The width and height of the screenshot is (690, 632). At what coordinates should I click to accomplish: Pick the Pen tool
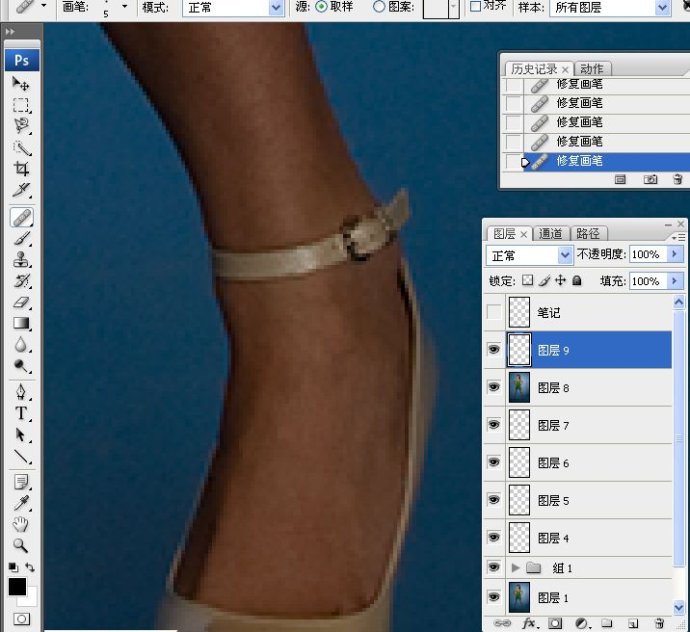point(21,392)
